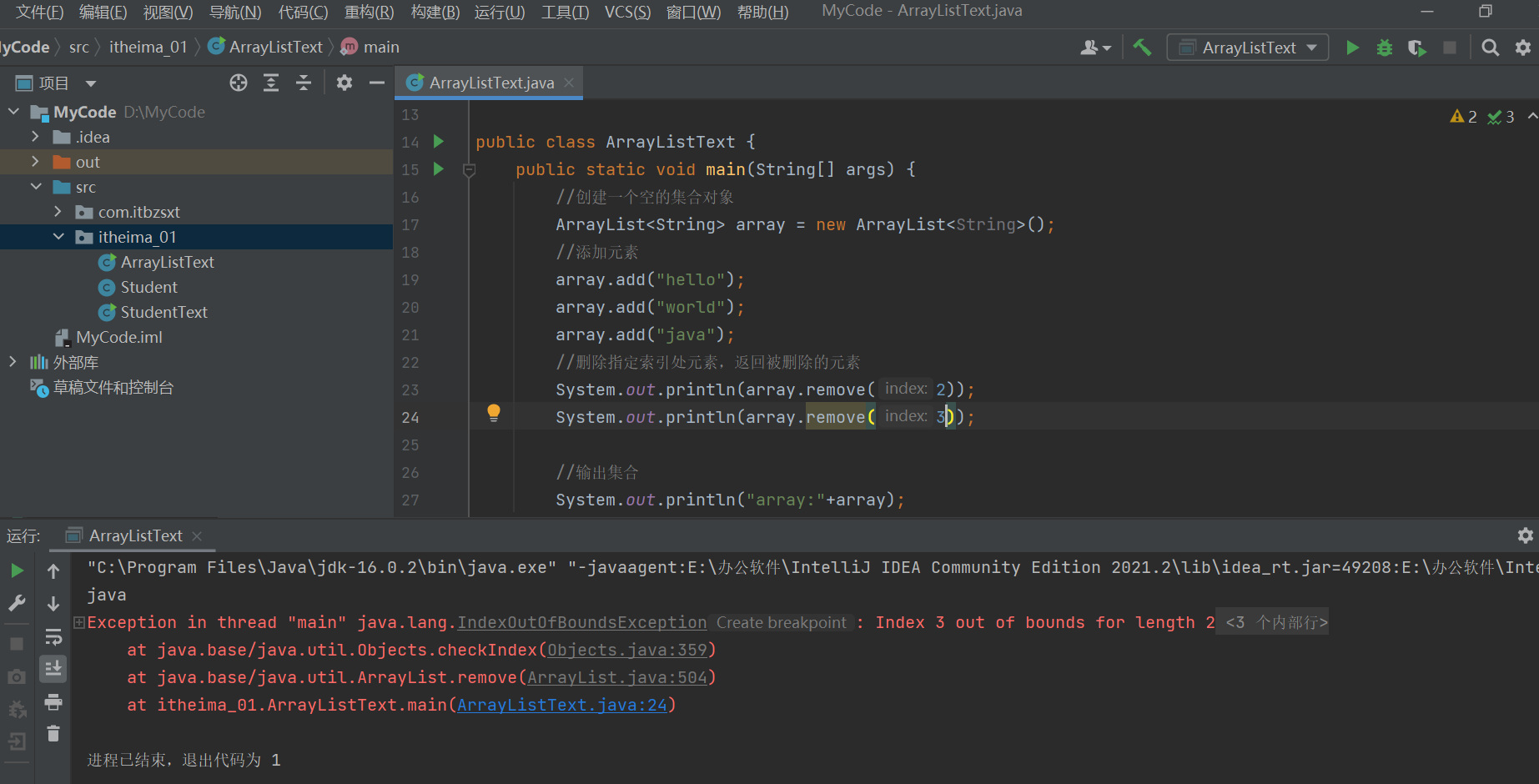Open the 运行(U) menu
The image size is (1539, 784).
500,12
